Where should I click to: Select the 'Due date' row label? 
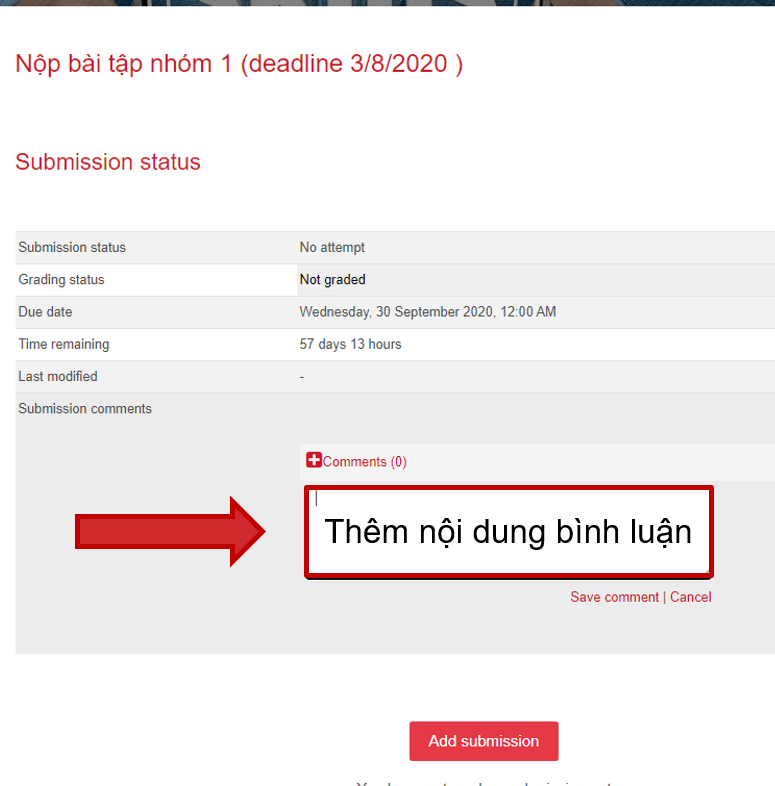click(45, 312)
